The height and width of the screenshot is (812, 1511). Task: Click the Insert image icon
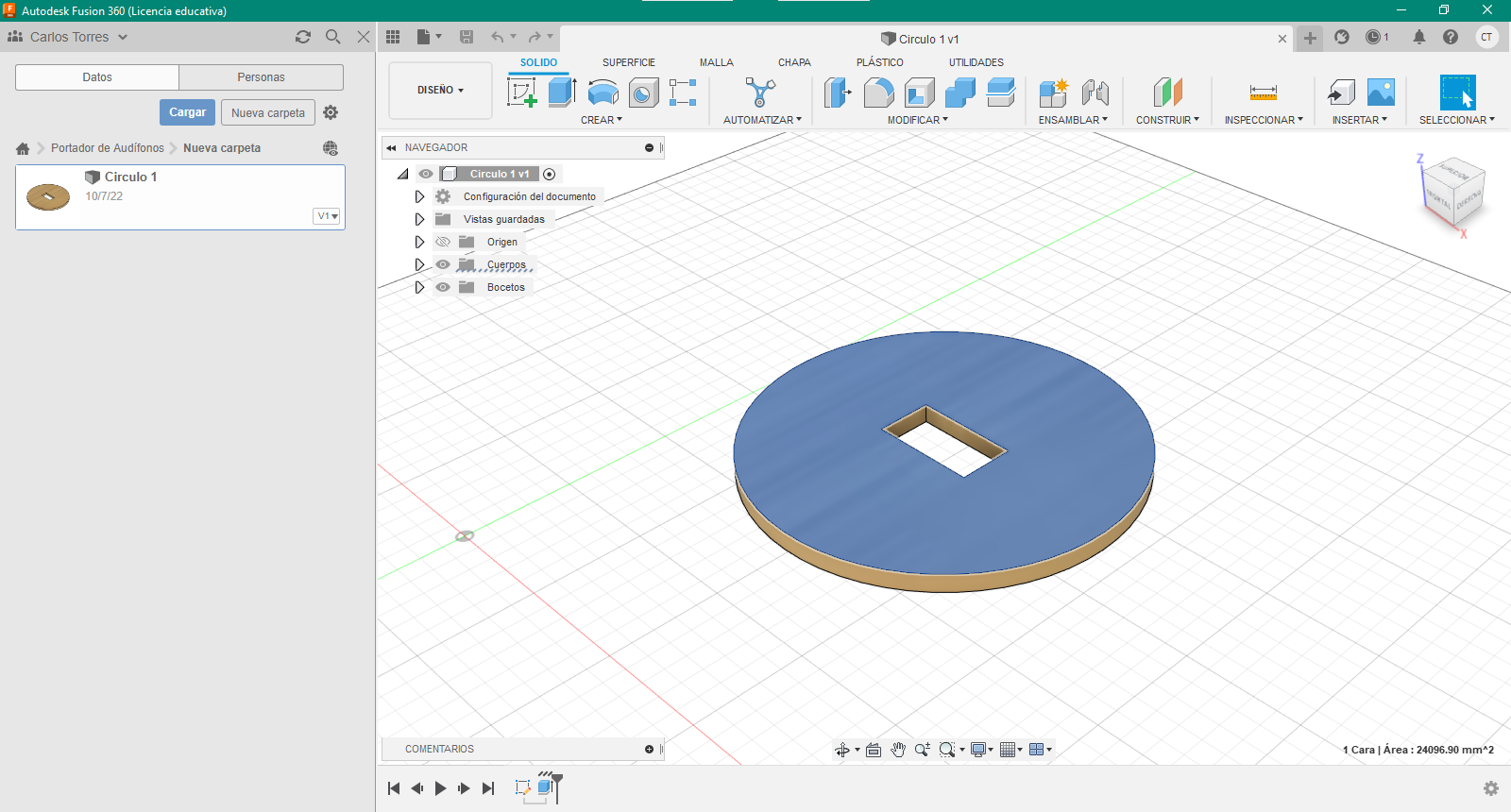tap(1381, 93)
